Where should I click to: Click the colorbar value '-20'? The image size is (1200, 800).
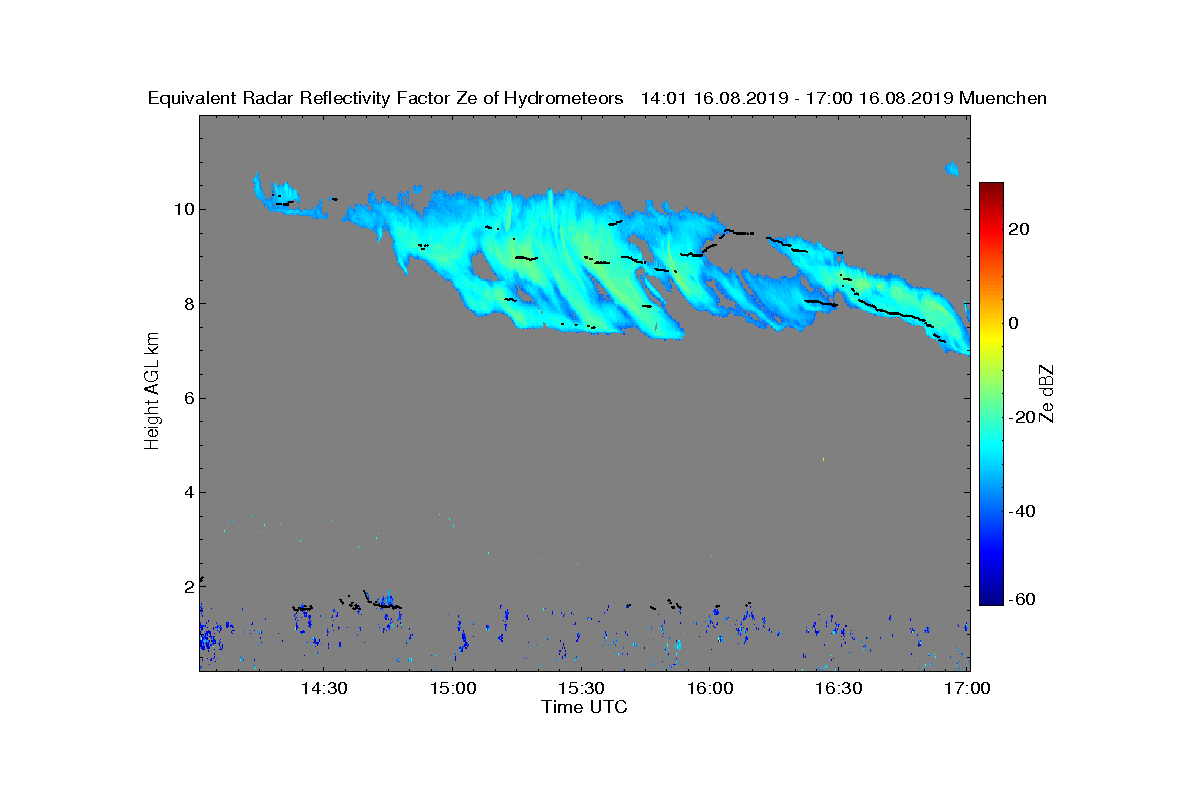click(1021, 417)
